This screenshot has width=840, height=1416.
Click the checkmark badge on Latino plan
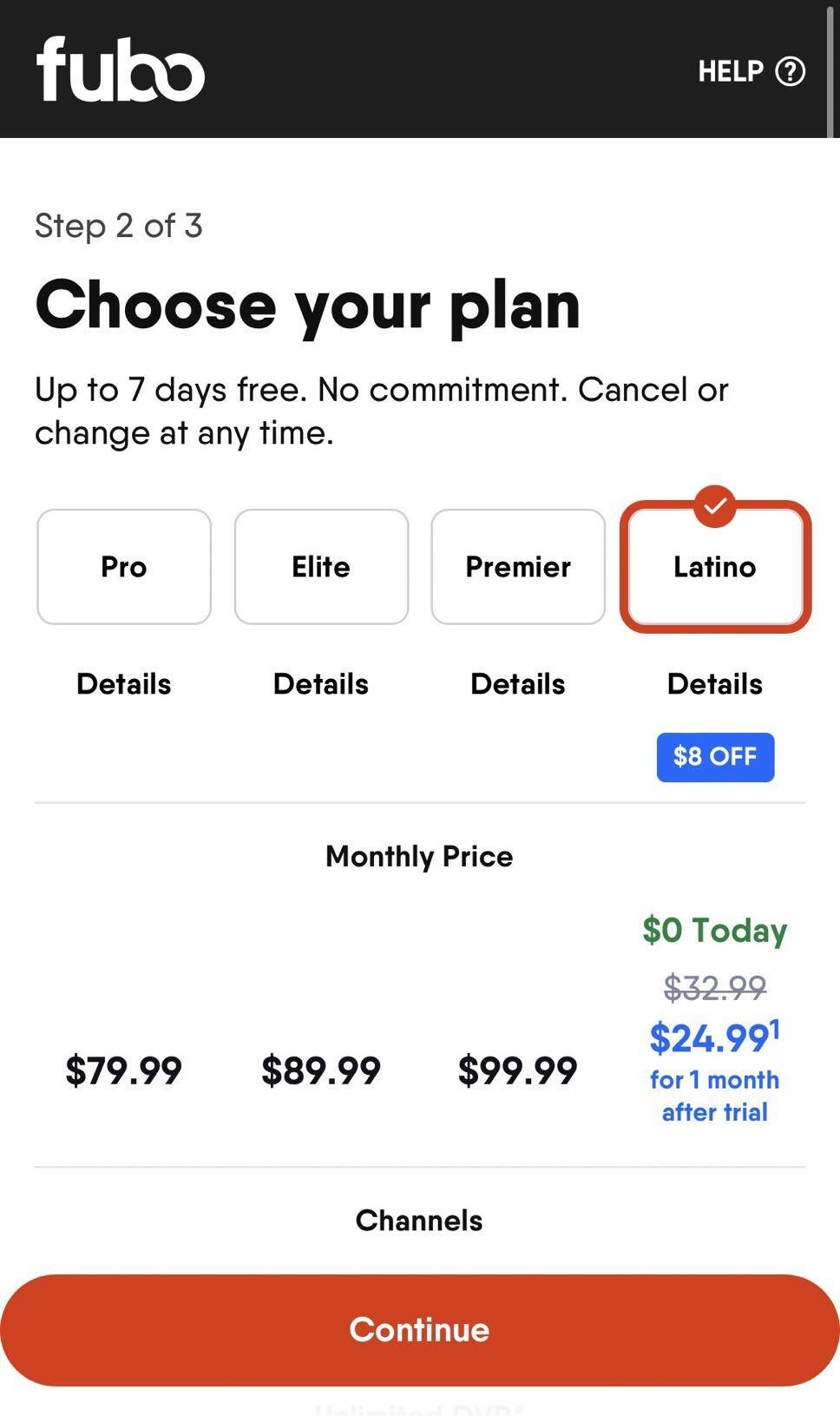click(x=715, y=505)
